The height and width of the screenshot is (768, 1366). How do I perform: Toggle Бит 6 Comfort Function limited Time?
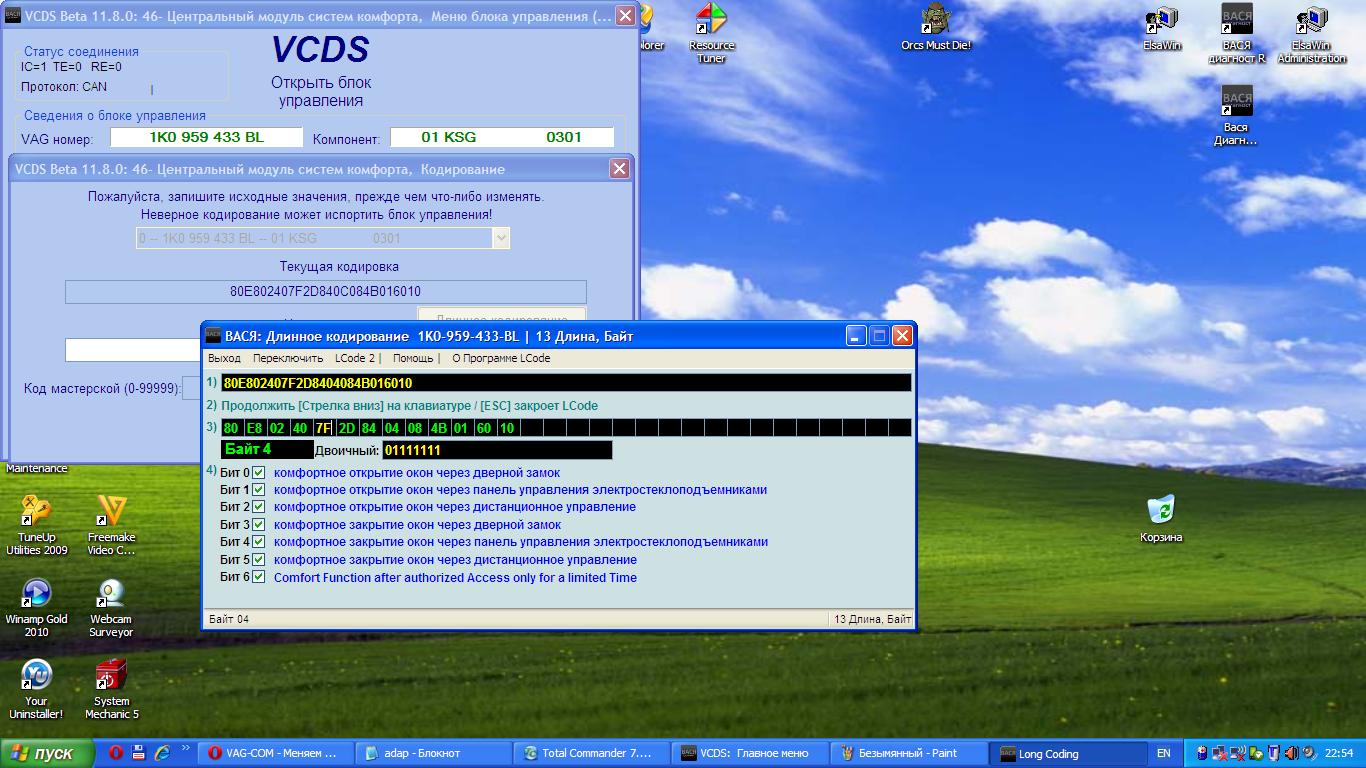[x=259, y=577]
